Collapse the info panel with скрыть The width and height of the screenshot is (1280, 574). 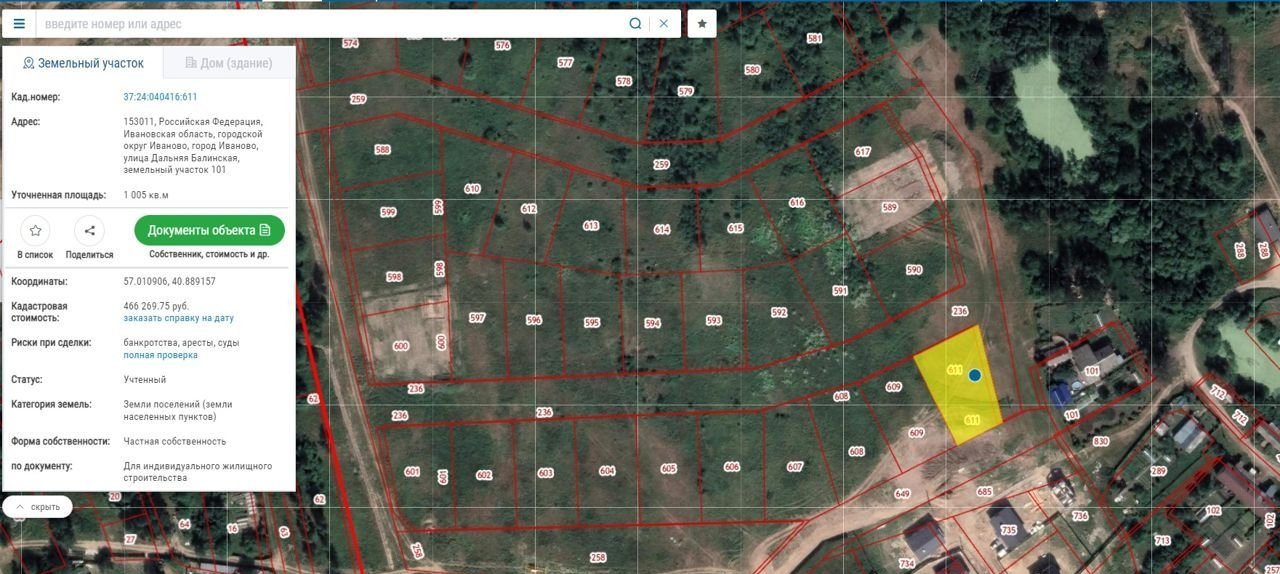[37, 507]
